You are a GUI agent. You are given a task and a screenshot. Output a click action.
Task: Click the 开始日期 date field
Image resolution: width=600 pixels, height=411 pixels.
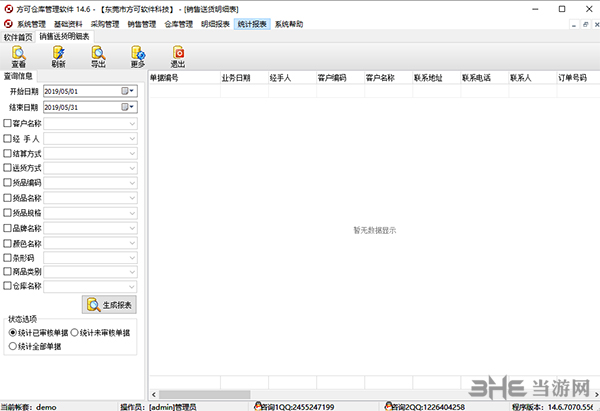click(x=90, y=91)
